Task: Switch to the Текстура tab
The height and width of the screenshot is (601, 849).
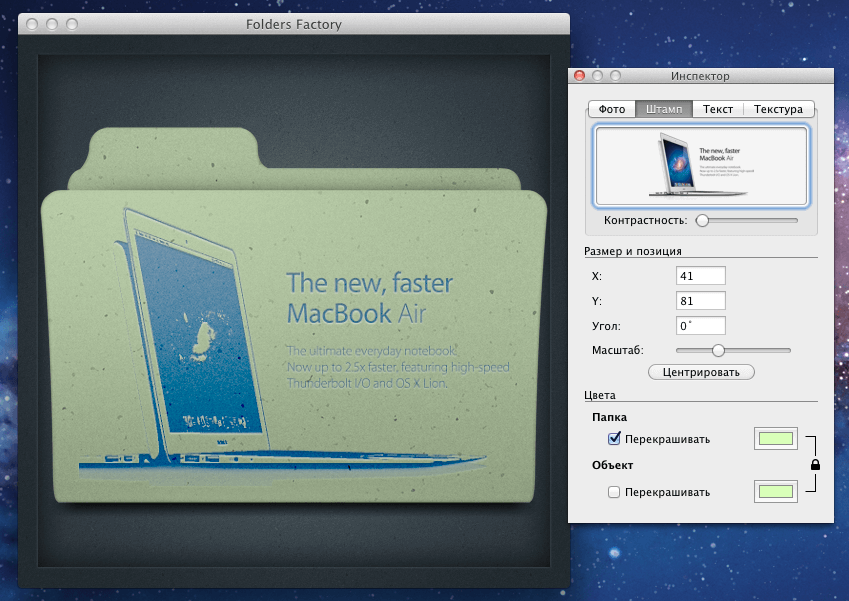Action: coord(778,109)
